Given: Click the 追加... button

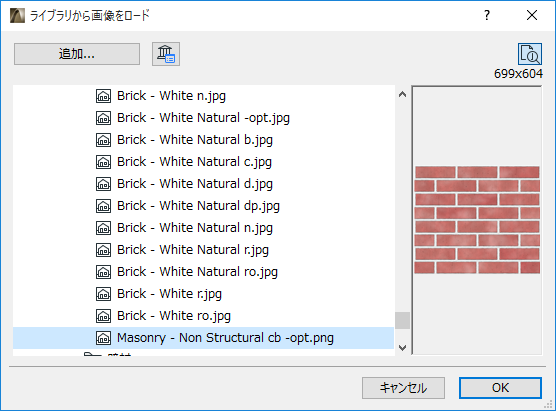Looking at the screenshot, I should 77,54.
